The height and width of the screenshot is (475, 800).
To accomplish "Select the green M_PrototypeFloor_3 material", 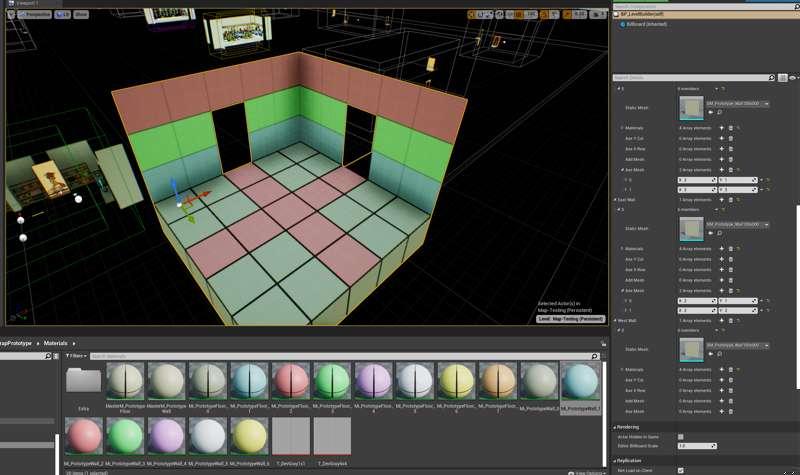I will [x=332, y=381].
